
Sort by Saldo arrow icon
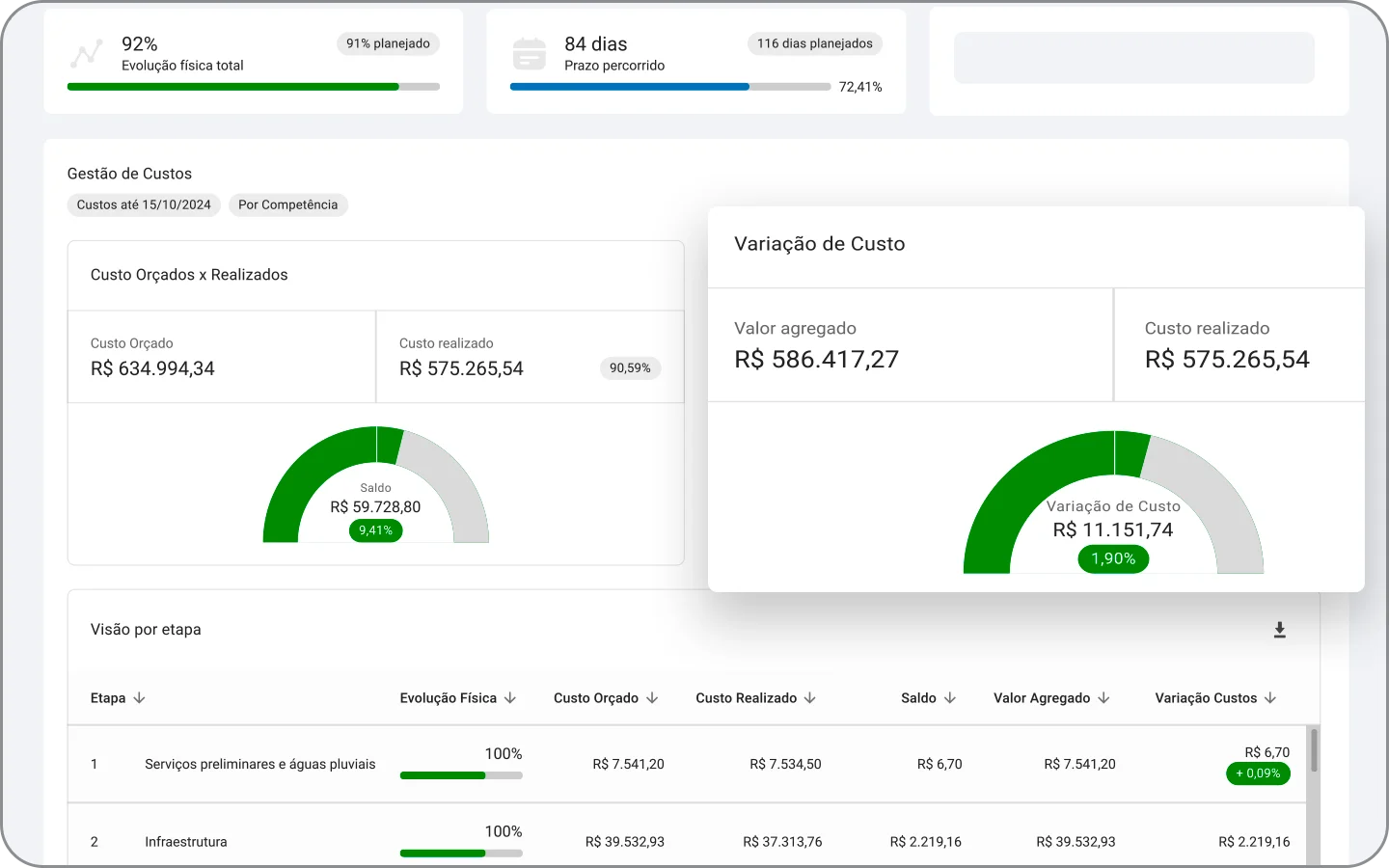point(950,698)
